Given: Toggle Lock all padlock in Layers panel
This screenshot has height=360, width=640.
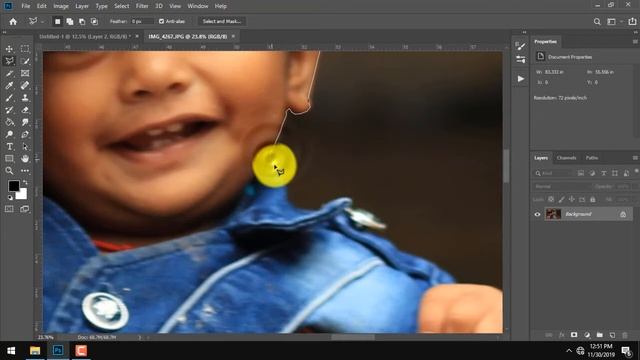Looking at the screenshot, I should click(x=593, y=199).
